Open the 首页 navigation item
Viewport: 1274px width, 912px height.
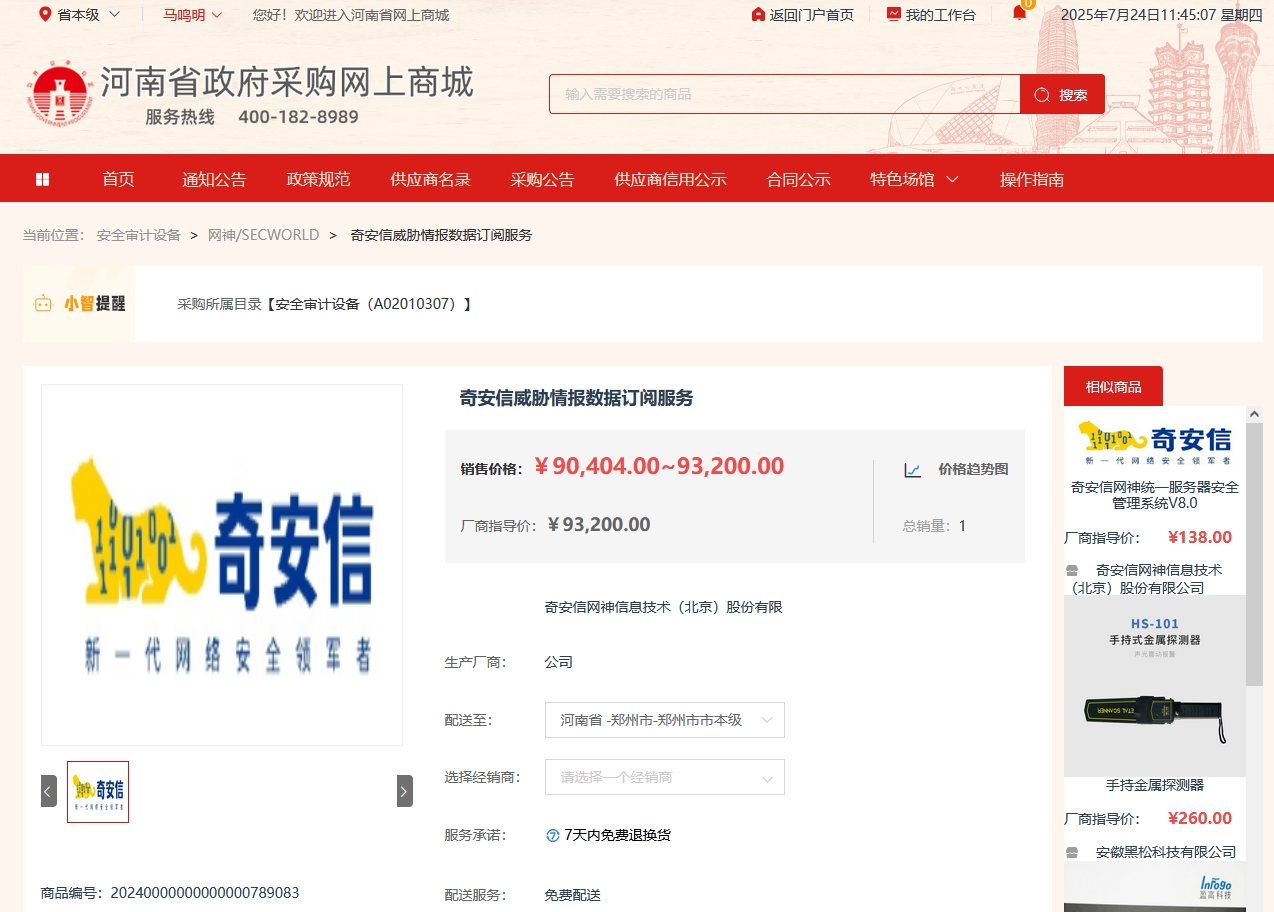click(118, 180)
